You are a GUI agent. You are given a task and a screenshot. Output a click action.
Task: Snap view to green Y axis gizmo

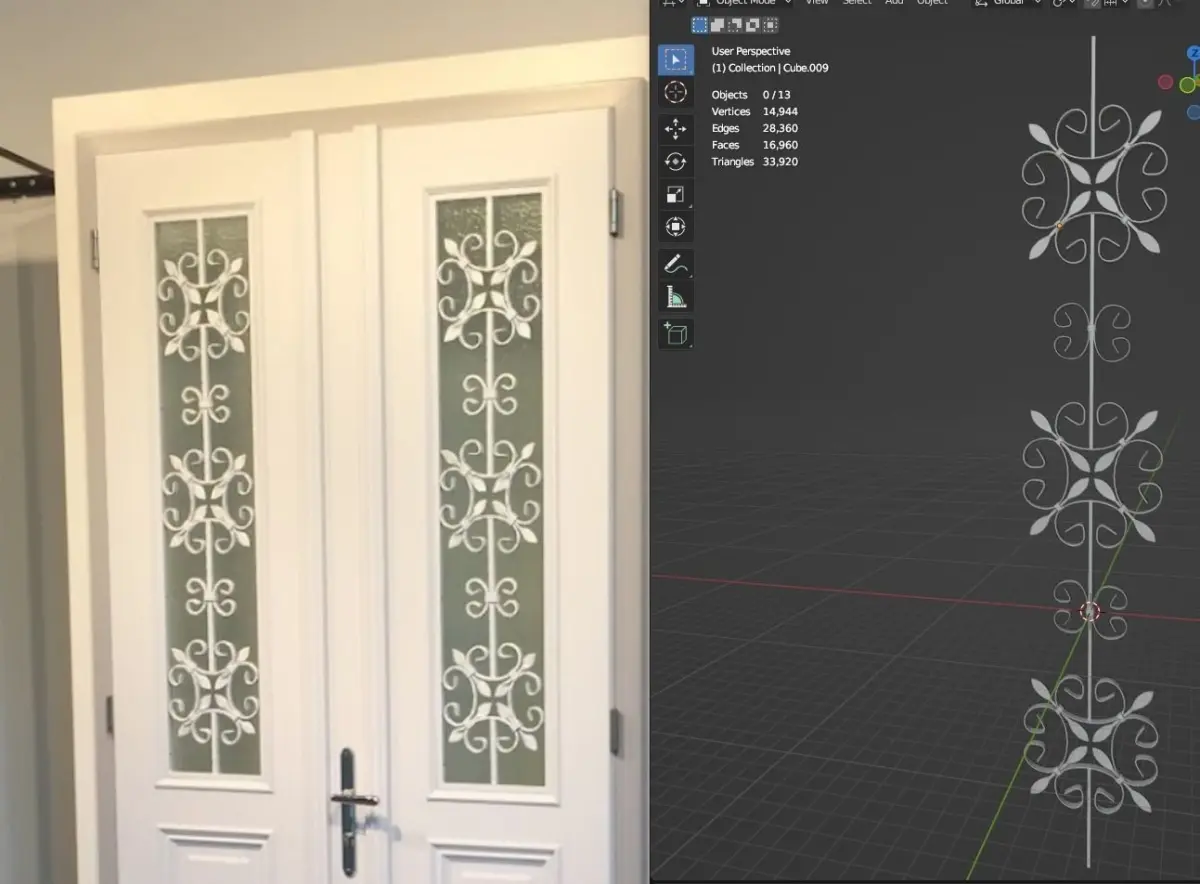point(1189,85)
